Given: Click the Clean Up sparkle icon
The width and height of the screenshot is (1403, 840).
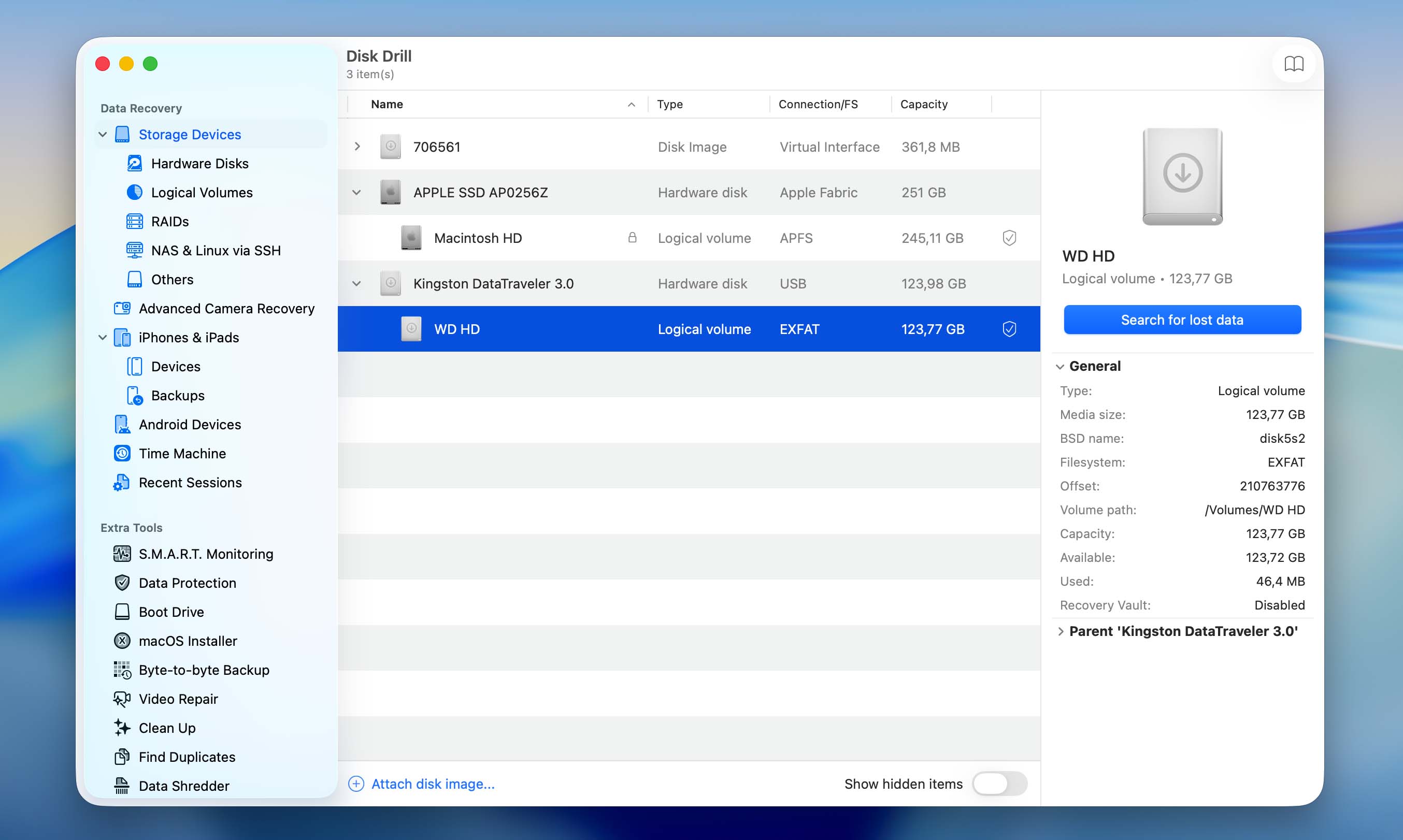Looking at the screenshot, I should [122, 727].
